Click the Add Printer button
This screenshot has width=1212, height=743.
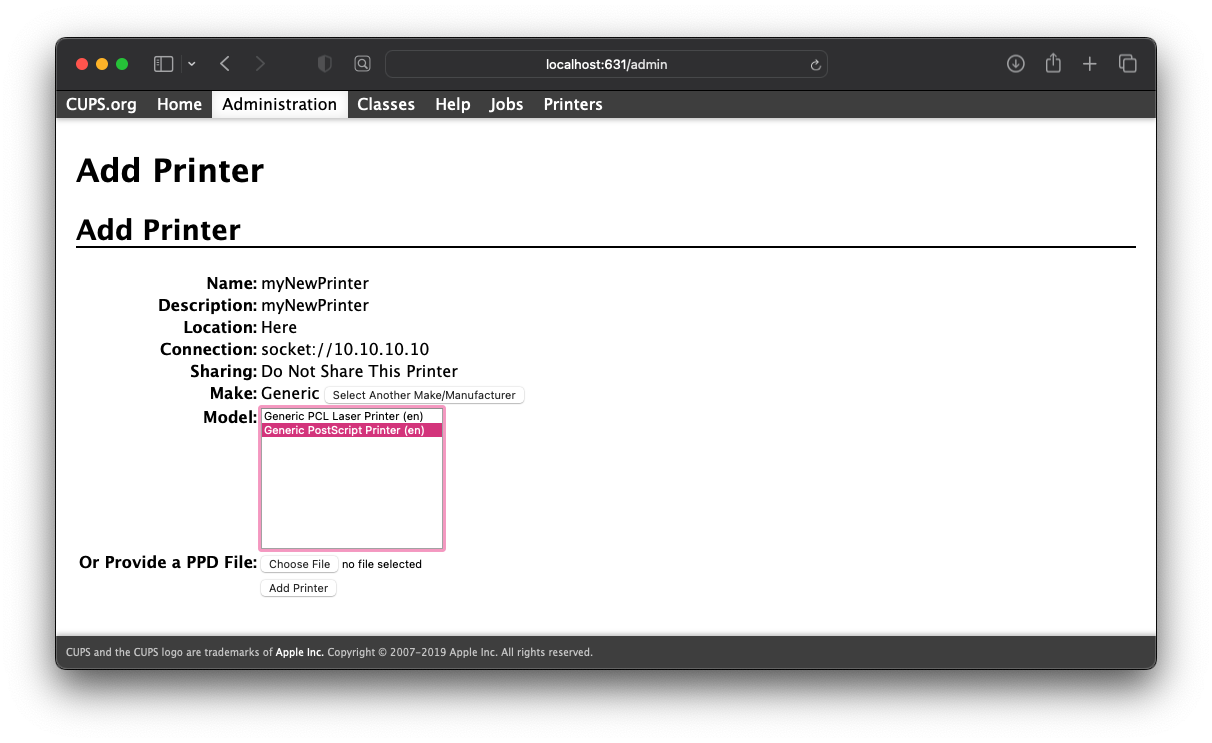coord(298,588)
